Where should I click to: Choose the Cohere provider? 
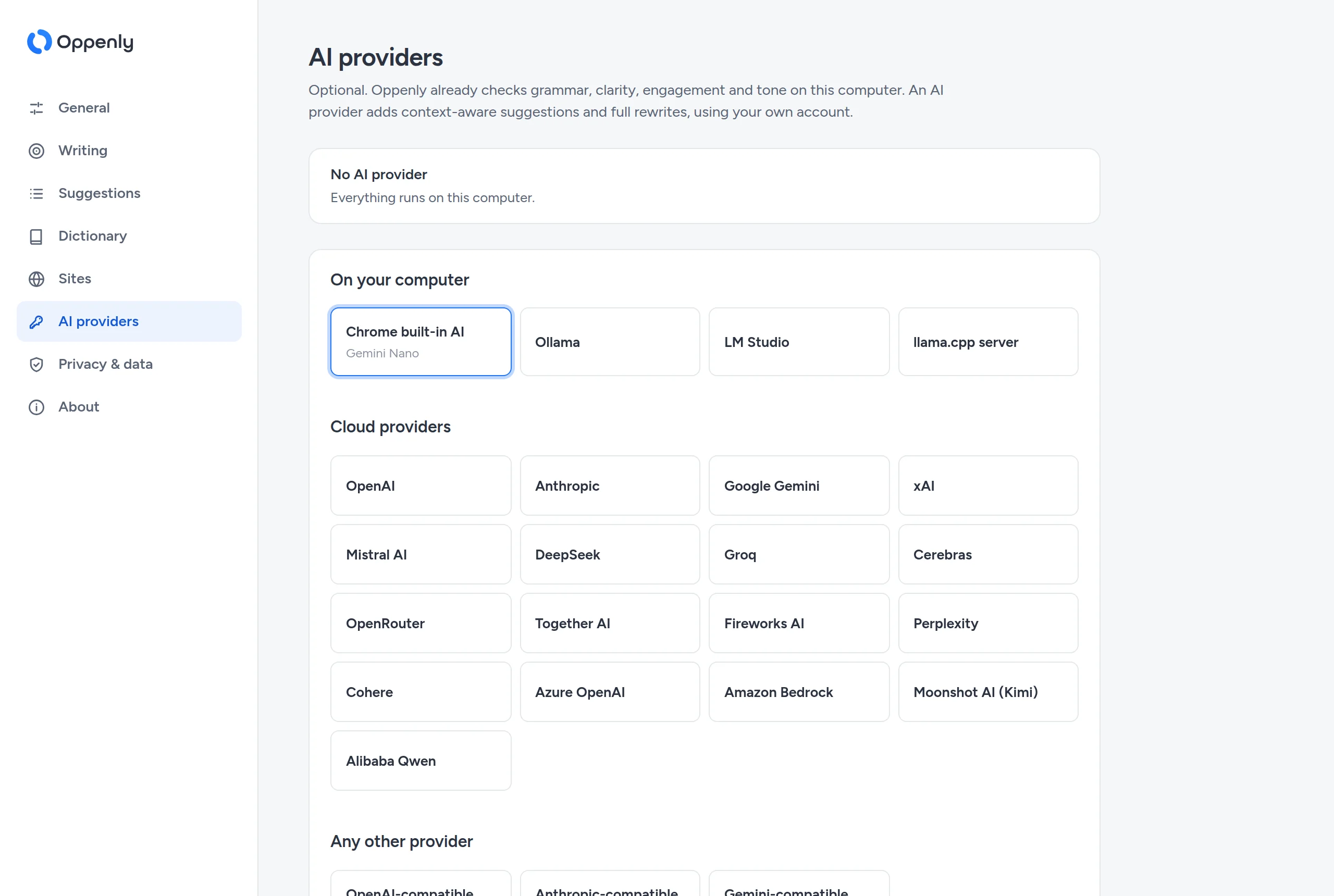point(421,692)
